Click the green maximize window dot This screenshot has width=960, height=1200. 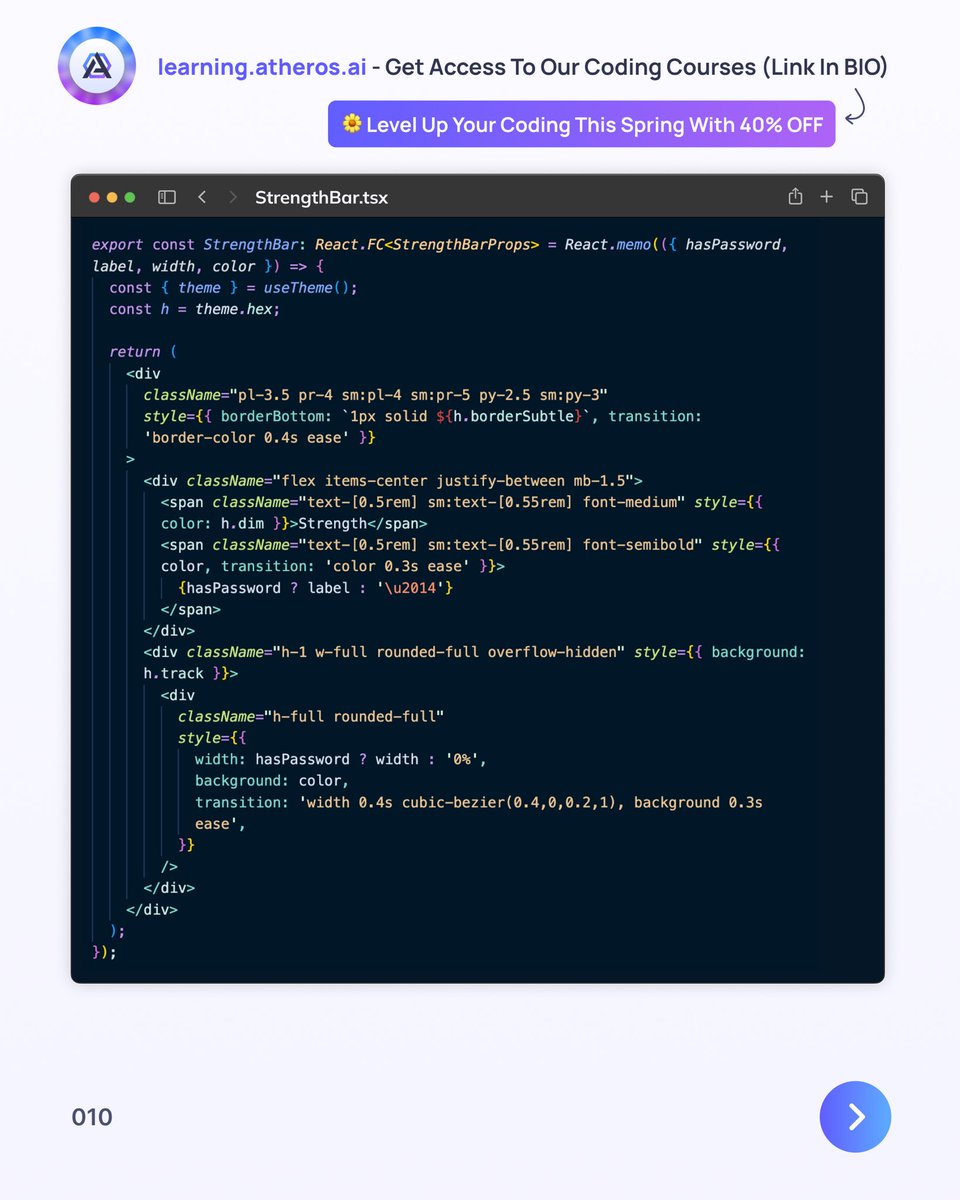click(x=129, y=197)
